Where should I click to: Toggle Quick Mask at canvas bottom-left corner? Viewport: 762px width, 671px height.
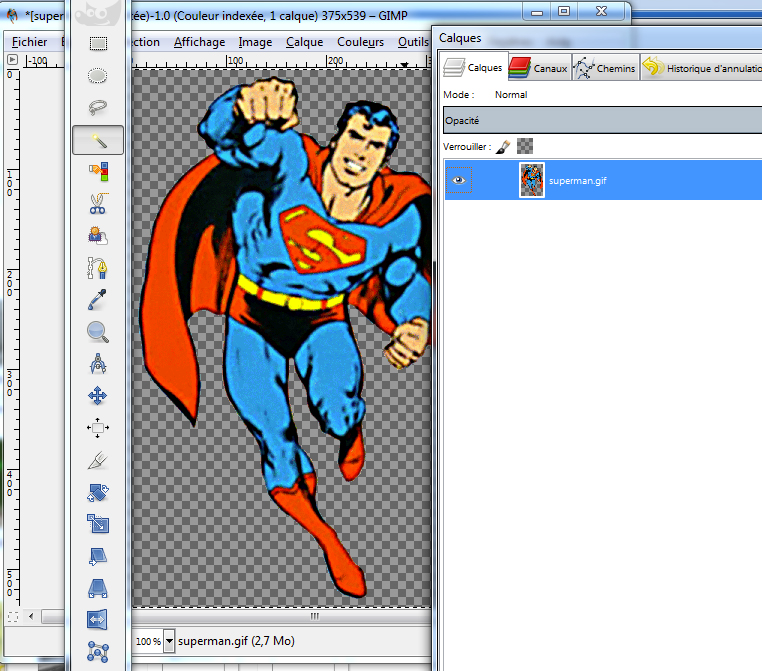click(x=13, y=617)
